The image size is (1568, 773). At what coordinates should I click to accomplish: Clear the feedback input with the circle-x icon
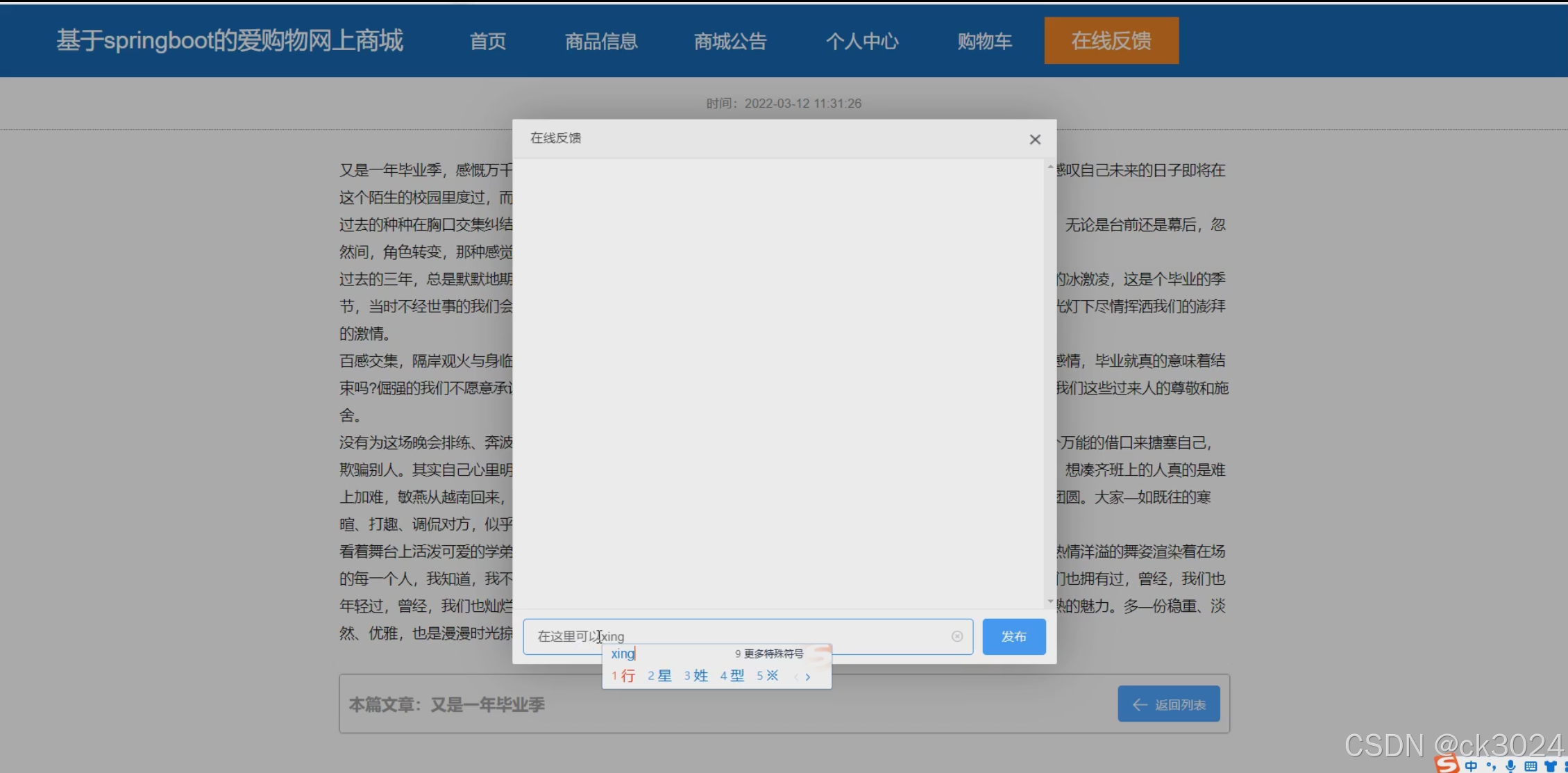point(957,636)
